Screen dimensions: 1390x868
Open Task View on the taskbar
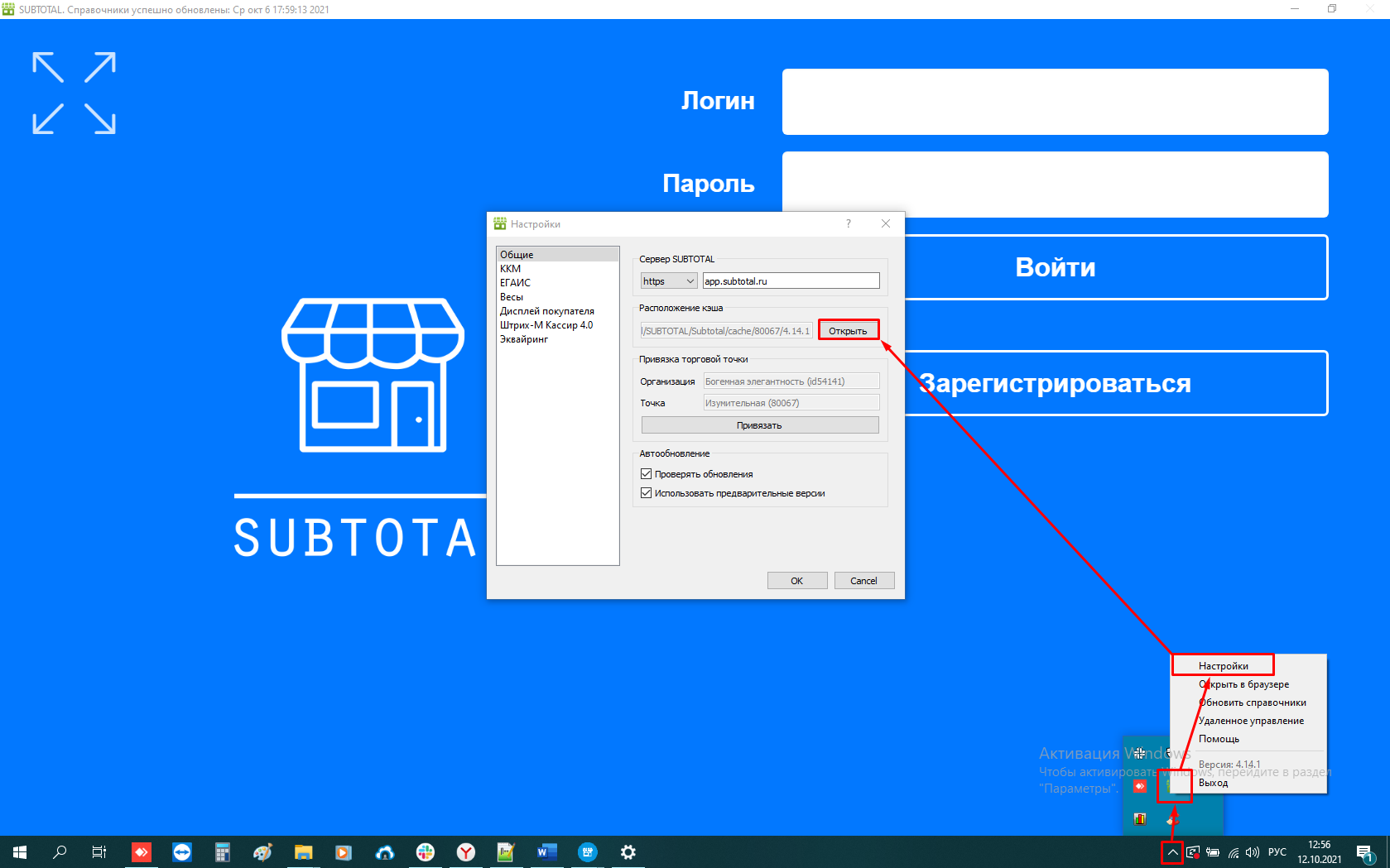pyautogui.click(x=99, y=851)
